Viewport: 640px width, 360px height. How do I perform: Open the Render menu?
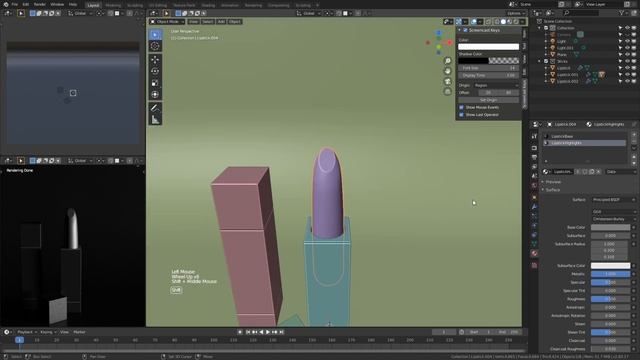point(40,4)
